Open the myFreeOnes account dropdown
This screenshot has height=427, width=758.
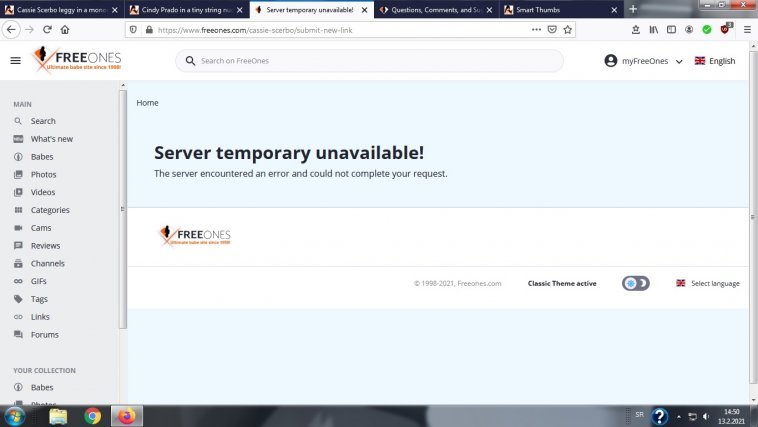click(643, 61)
